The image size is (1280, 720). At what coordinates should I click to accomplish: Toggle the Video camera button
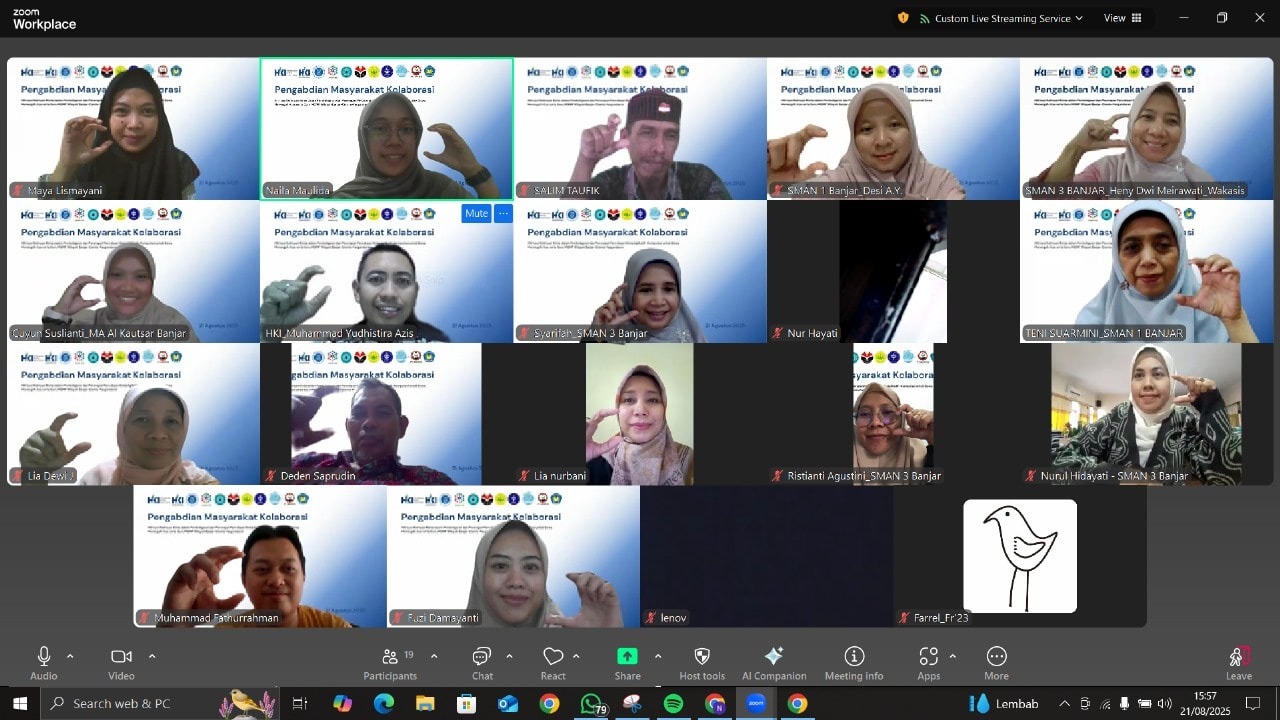pyautogui.click(x=121, y=657)
